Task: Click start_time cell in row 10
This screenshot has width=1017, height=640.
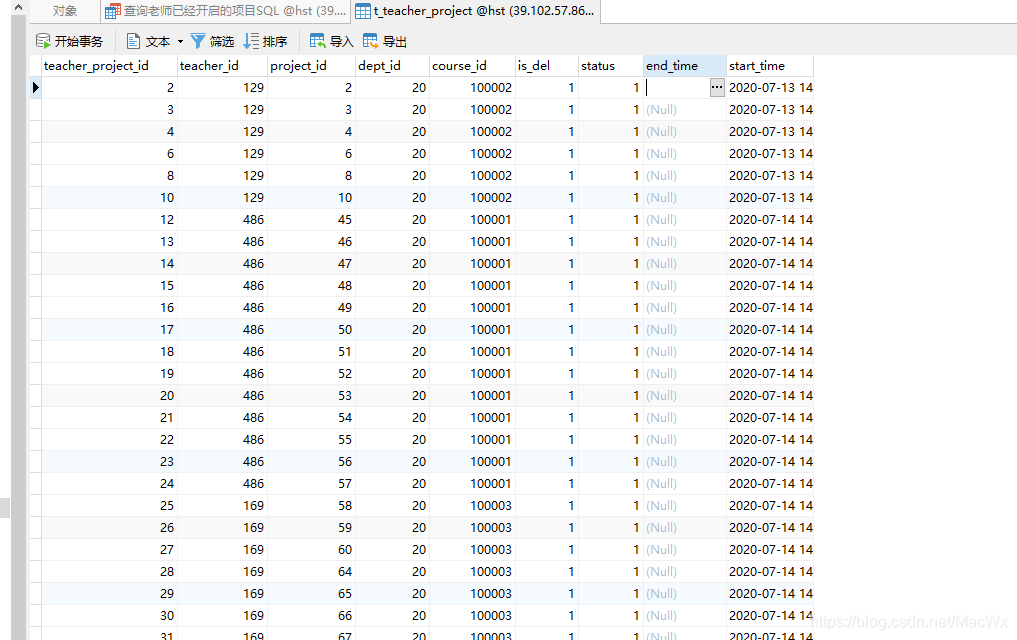Action: 770,198
